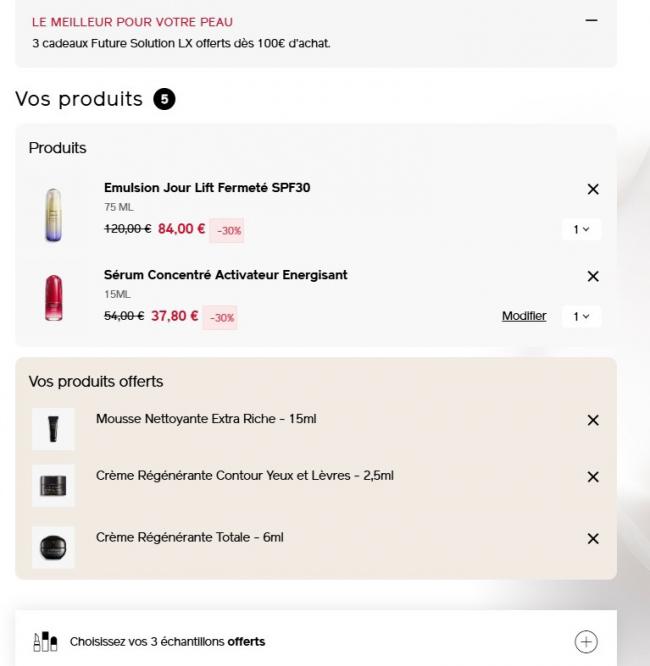Open quantity dropdown for Emulsion Jour Lift
This screenshot has height=666, width=650.
click(x=581, y=230)
